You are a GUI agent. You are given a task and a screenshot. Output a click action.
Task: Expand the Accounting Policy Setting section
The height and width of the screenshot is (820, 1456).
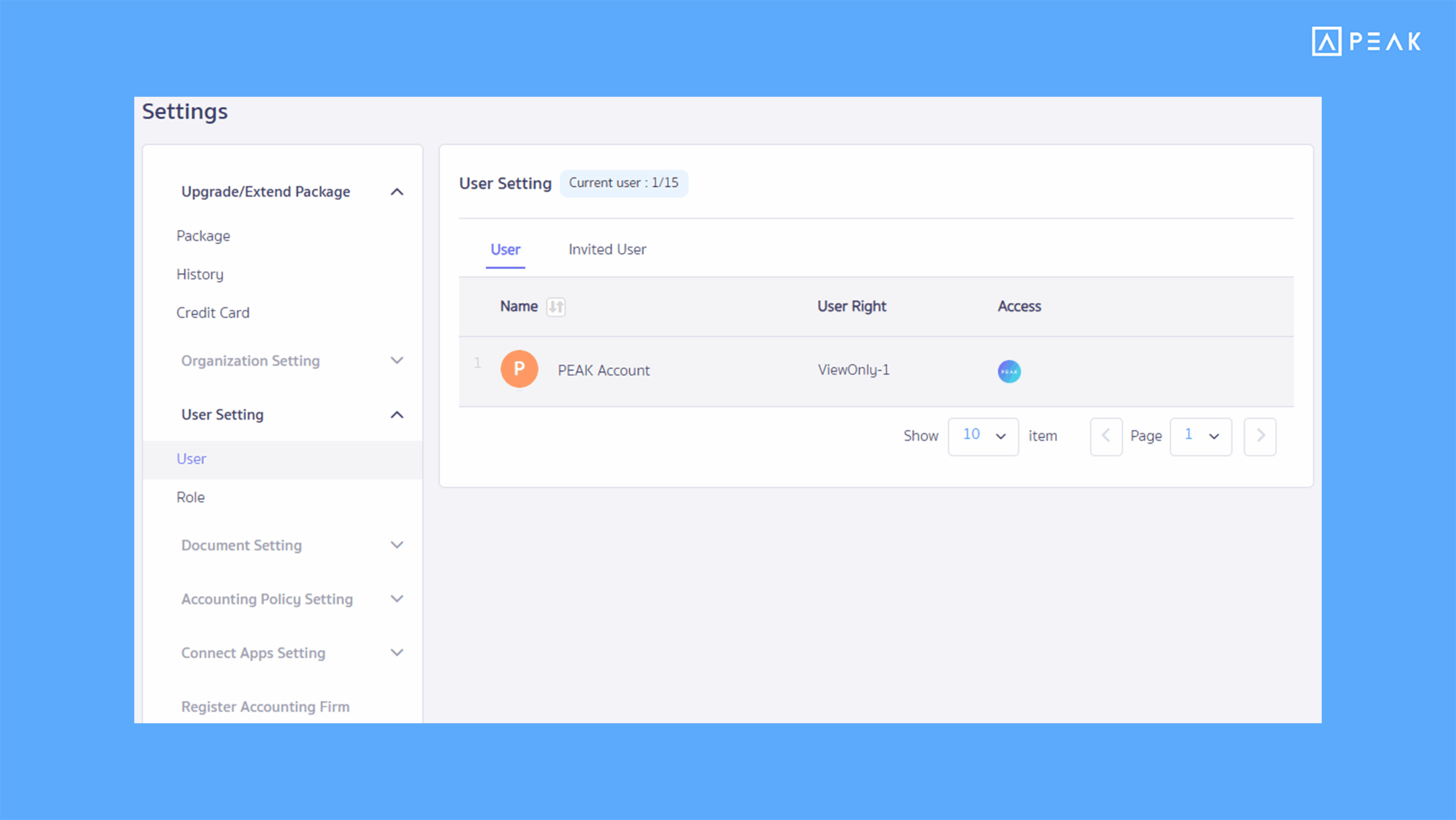click(x=397, y=599)
